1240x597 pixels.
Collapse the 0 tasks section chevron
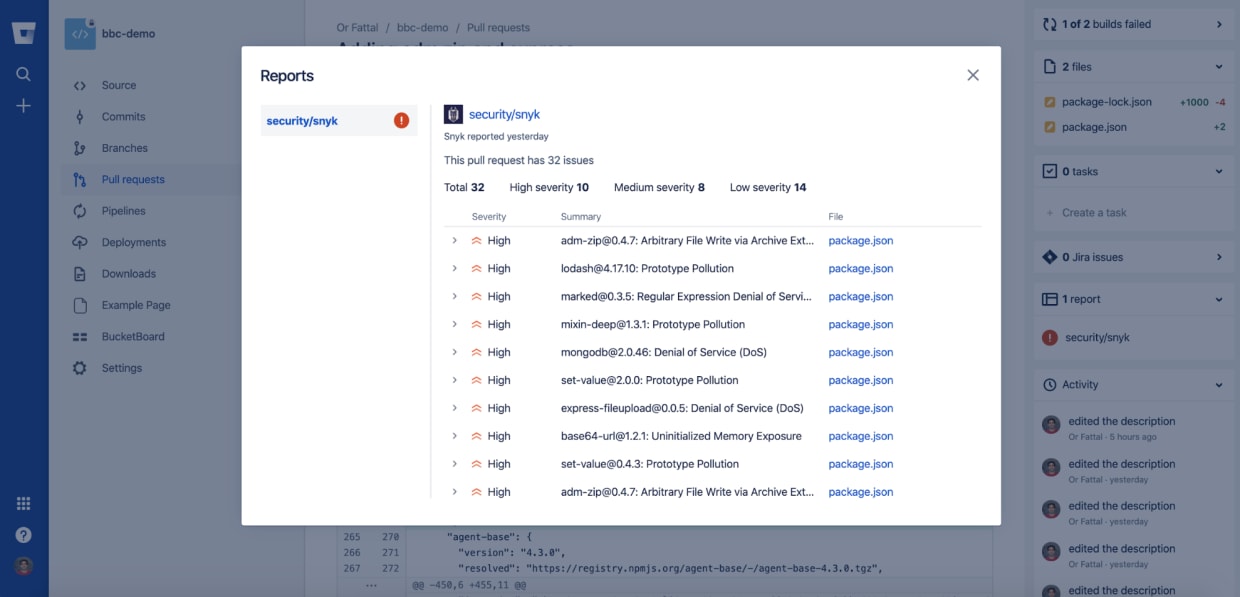coord(1219,172)
